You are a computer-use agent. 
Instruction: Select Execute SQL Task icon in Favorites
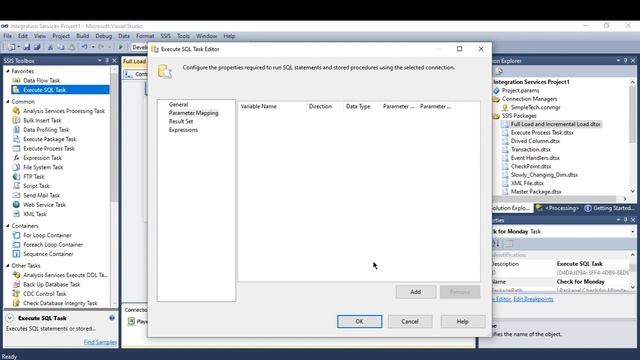(x=16, y=90)
